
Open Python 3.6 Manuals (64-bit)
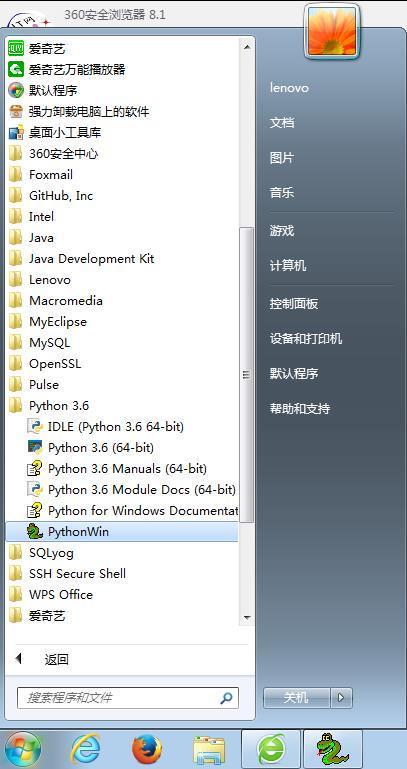[122, 469]
